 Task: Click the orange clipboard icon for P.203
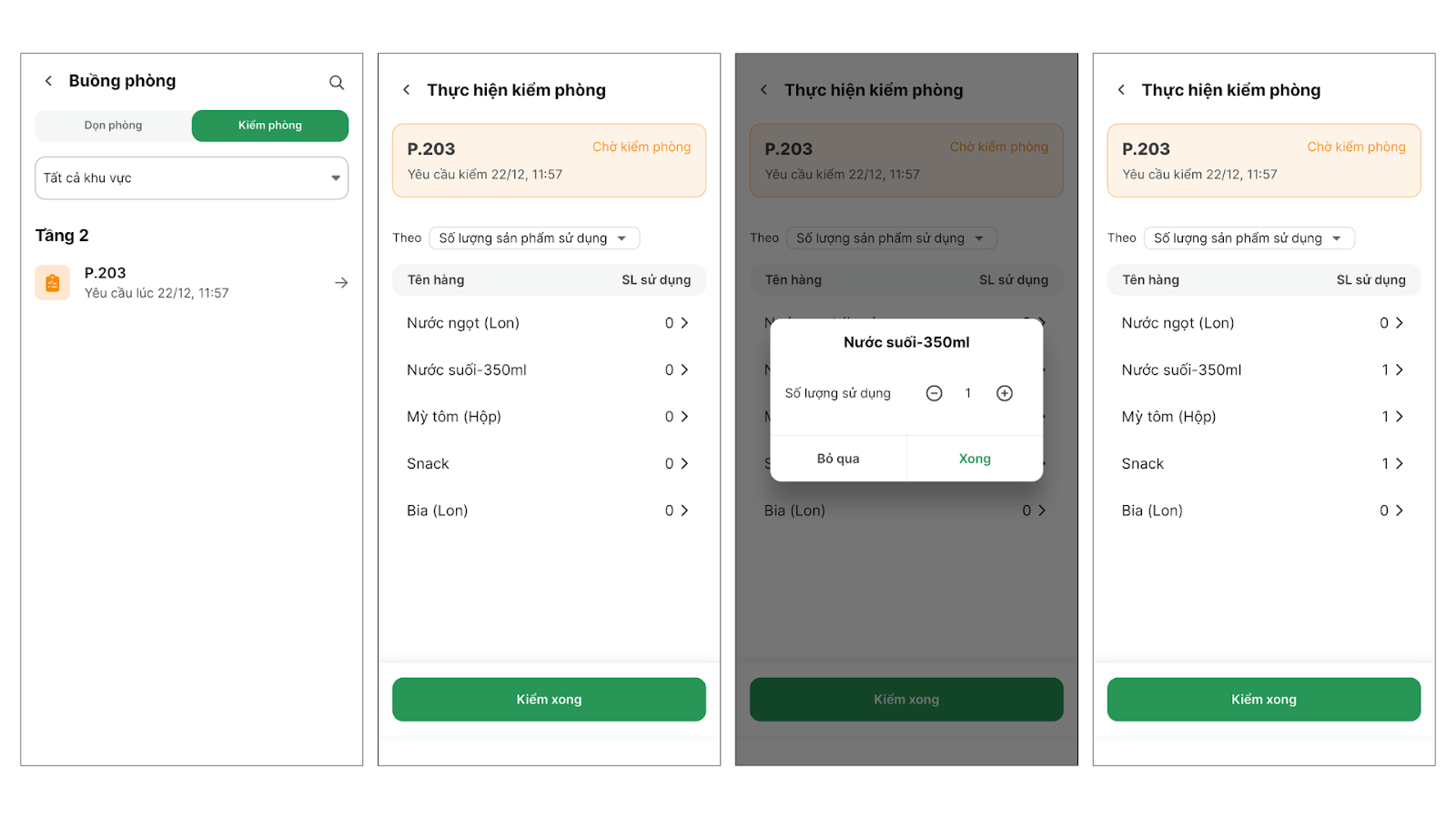coord(53,283)
